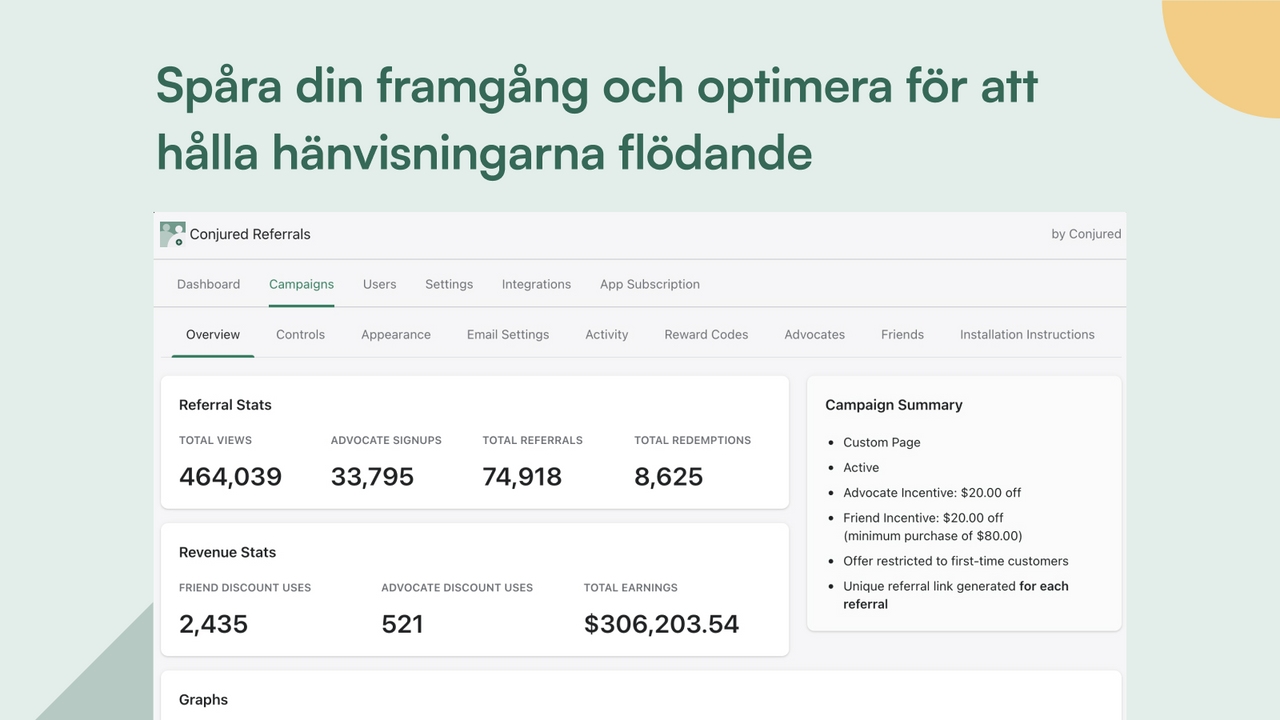Click the Graphs section heading

click(203, 700)
